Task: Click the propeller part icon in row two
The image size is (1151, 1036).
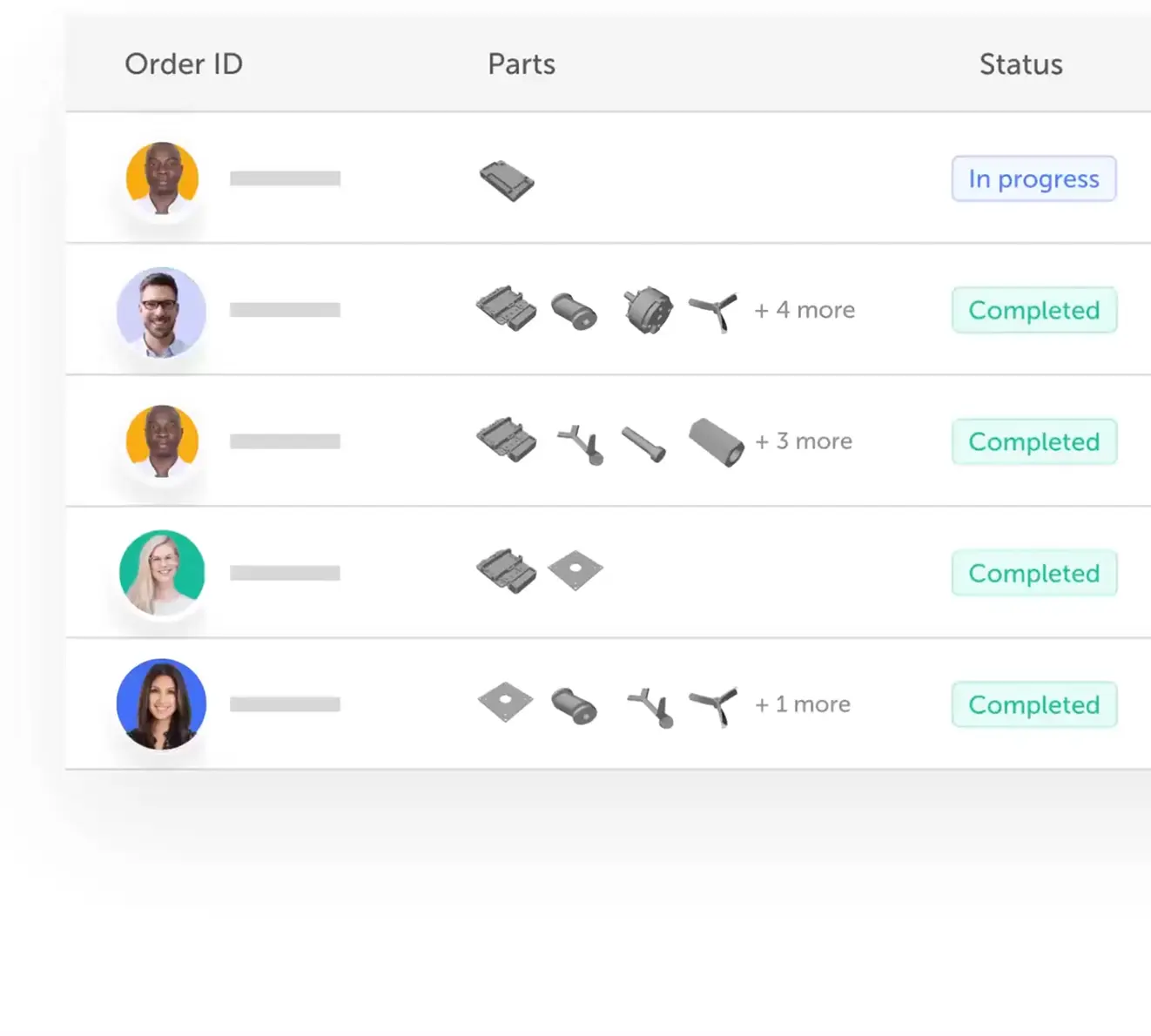Action: click(x=714, y=310)
